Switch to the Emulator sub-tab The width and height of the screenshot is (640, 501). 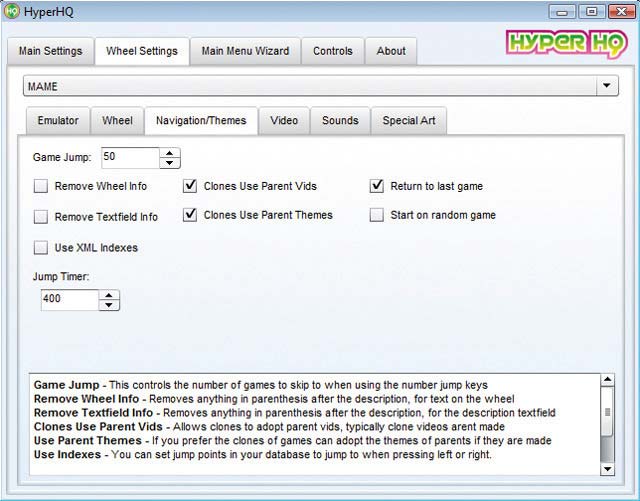58,120
